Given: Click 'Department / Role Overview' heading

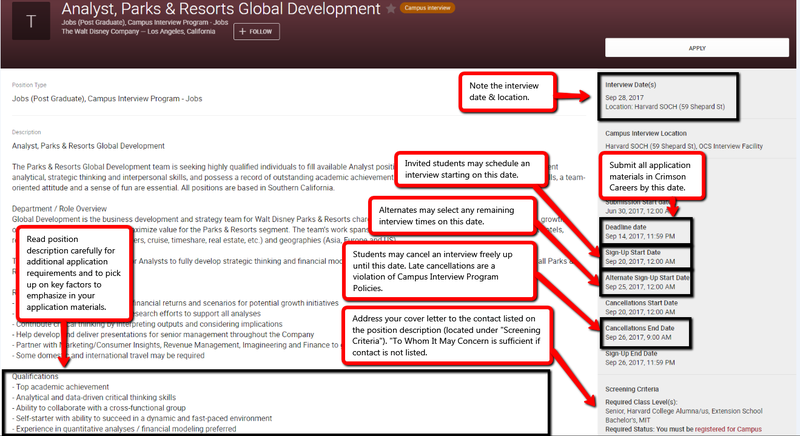Looking at the screenshot, I should point(59,209).
